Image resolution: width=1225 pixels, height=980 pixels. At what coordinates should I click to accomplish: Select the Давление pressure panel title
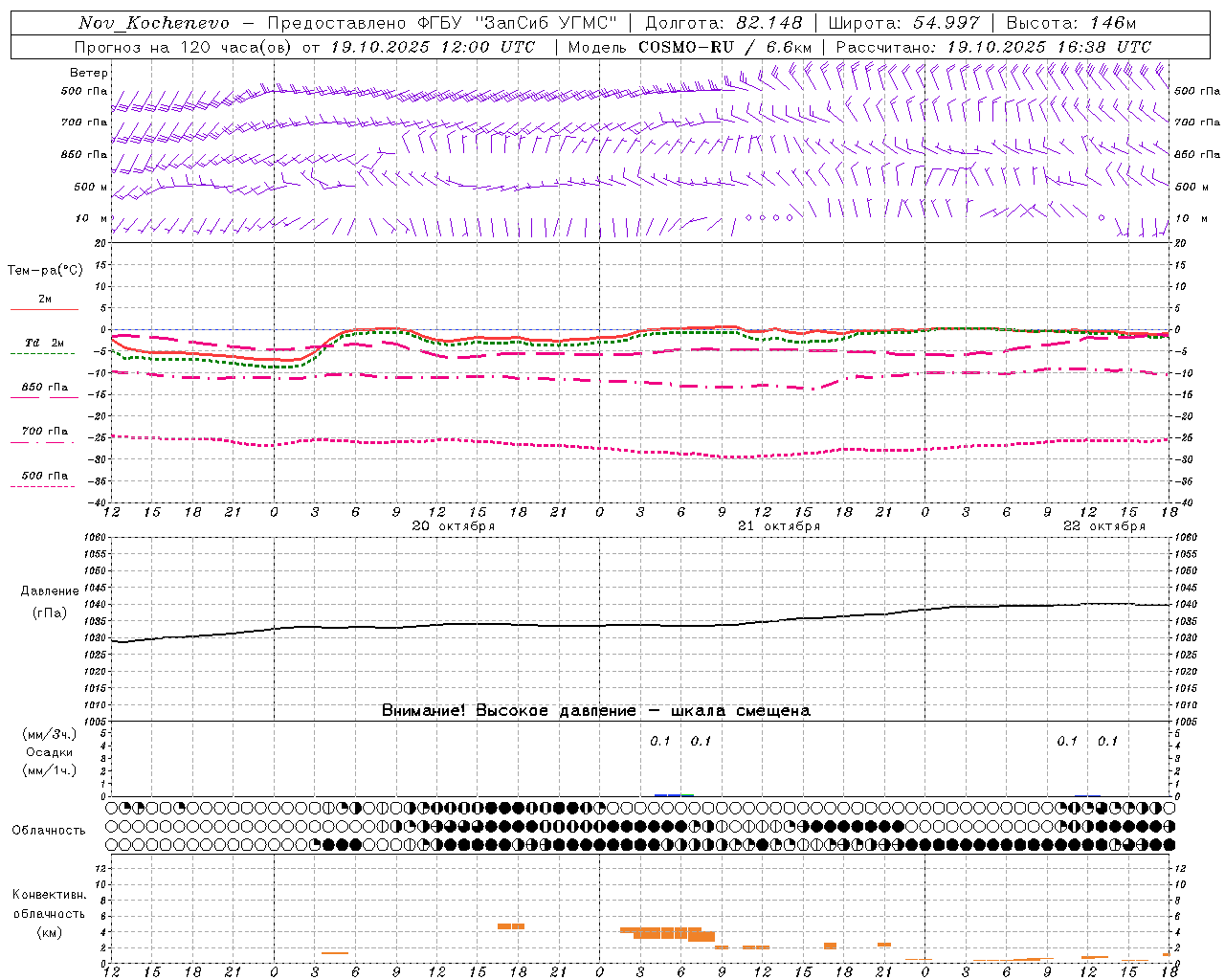[x=50, y=591]
